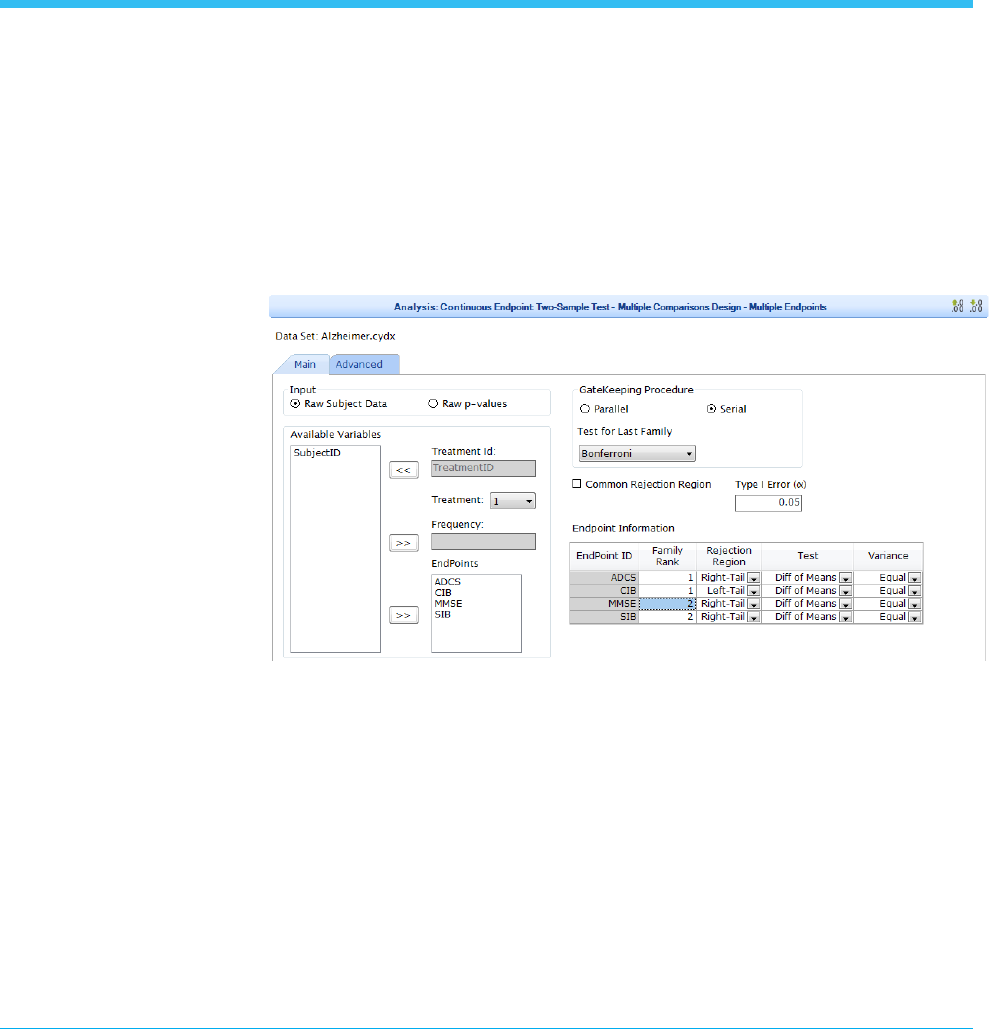
Task: Open Test for Last Family Bonferroni dropdown
Action: click(x=637, y=453)
